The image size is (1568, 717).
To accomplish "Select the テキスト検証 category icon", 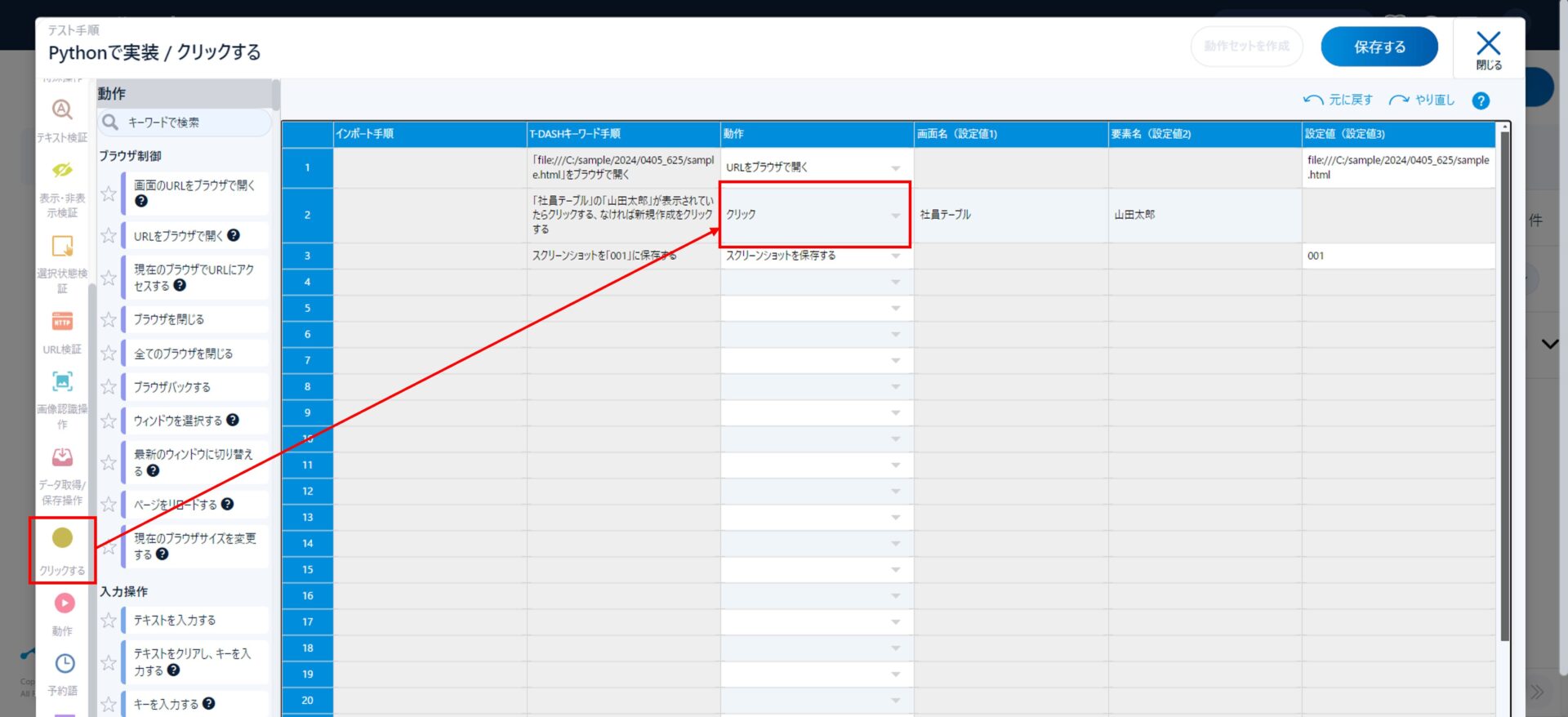I will (x=62, y=110).
